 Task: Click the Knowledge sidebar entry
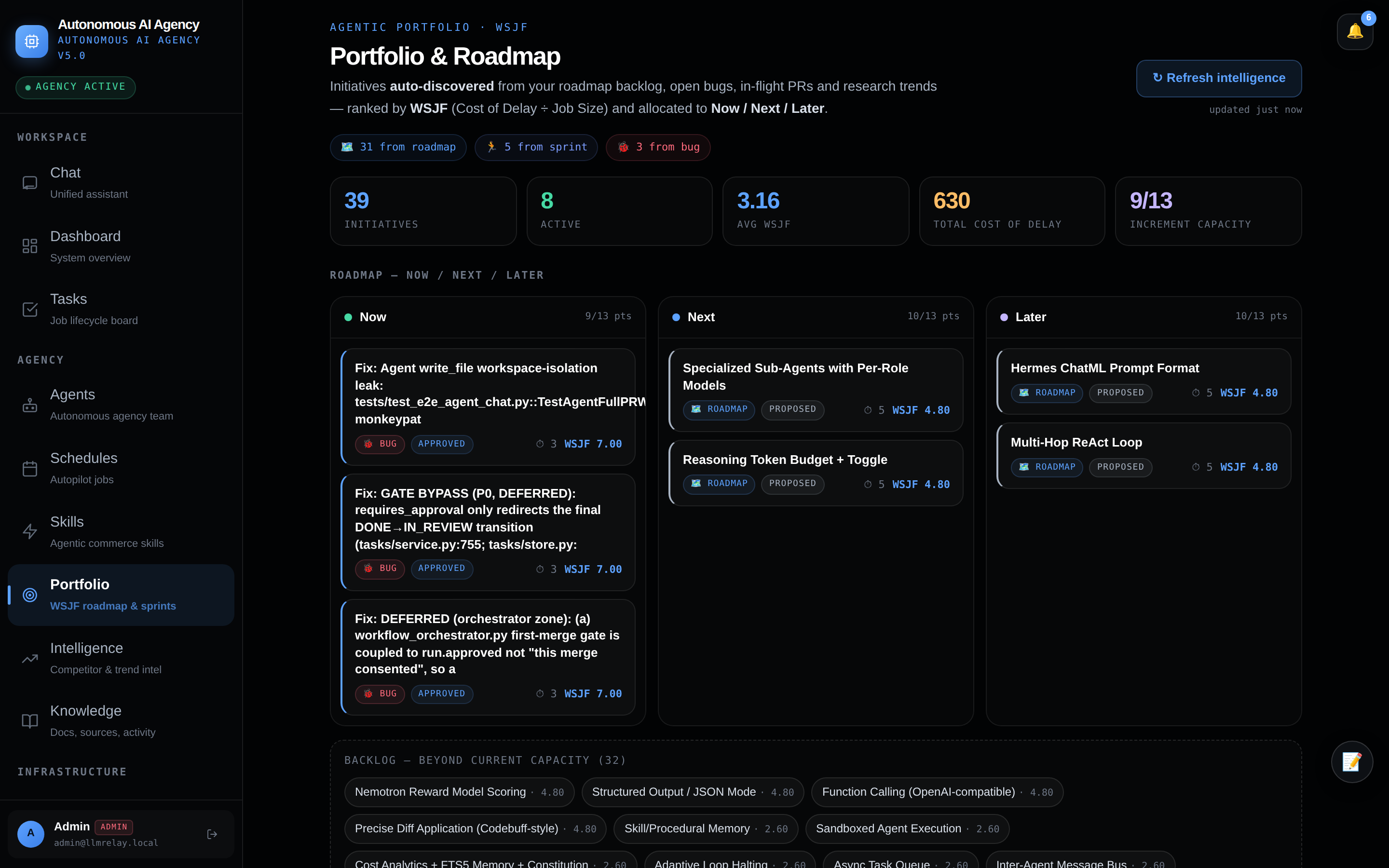coord(121,721)
